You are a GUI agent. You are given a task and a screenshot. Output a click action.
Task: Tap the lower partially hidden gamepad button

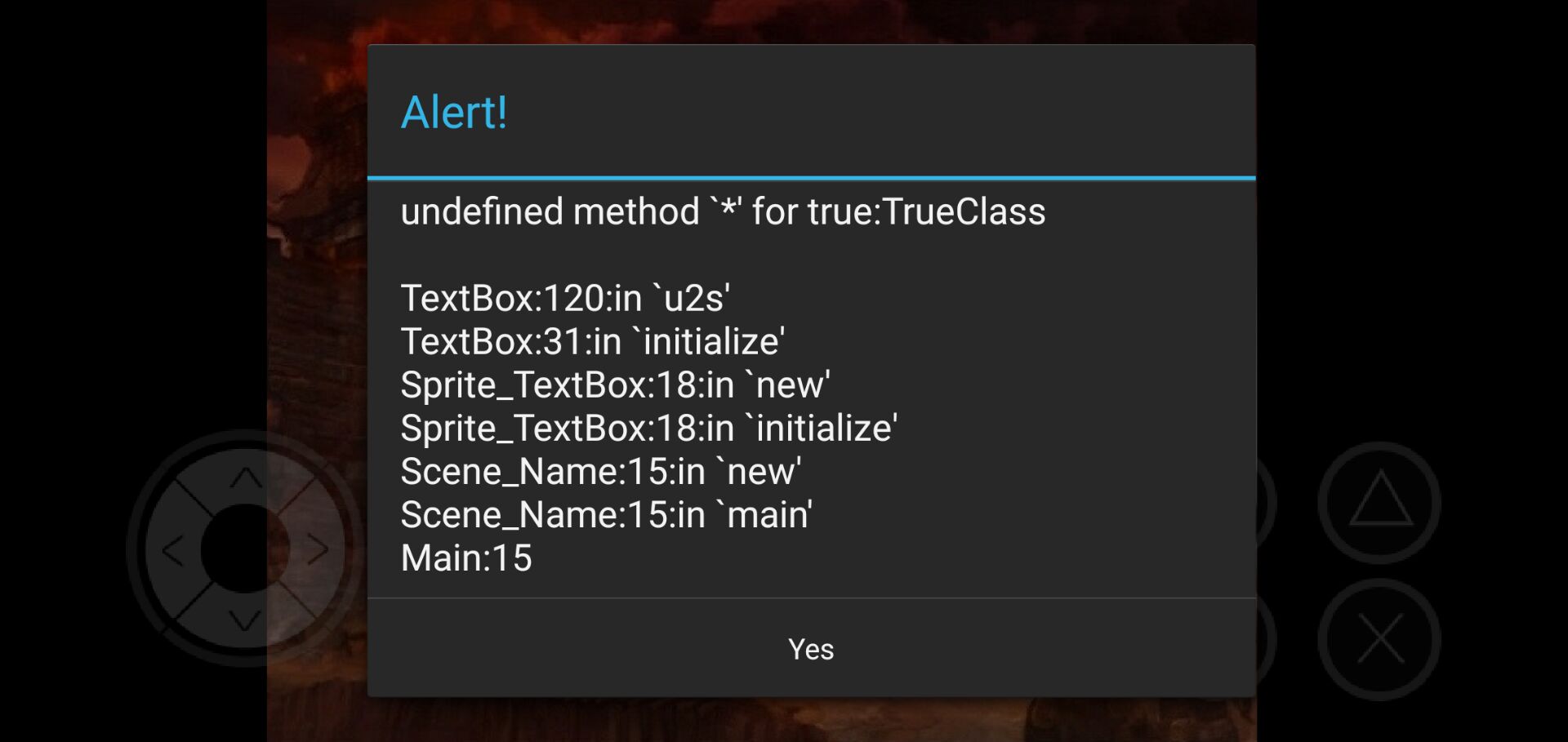pyautogui.click(x=1265, y=639)
